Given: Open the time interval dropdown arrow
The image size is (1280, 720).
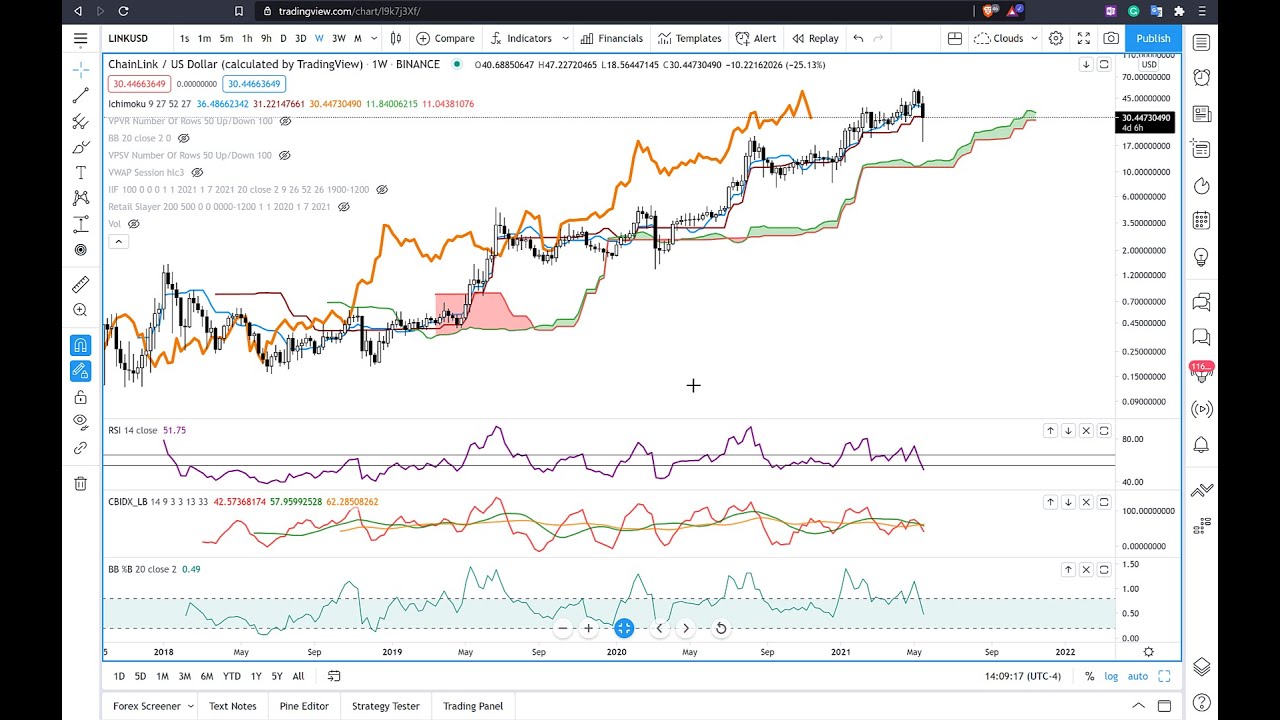Looking at the screenshot, I should pos(374,38).
